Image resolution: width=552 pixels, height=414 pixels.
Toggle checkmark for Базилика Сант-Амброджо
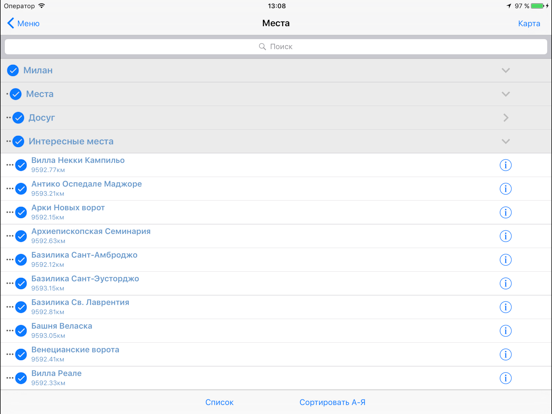[x=21, y=260]
